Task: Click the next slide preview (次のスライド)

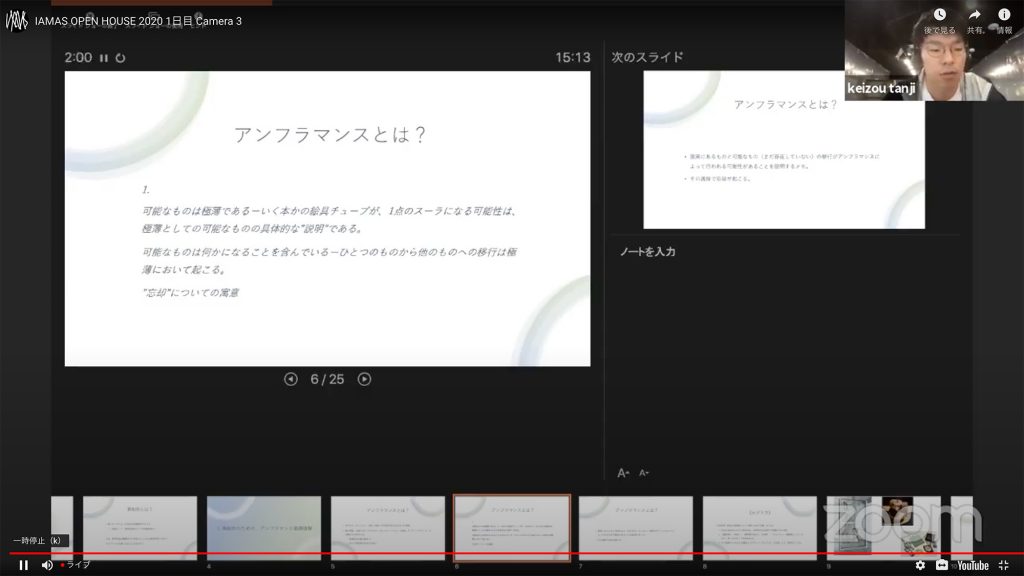Action: coord(784,150)
